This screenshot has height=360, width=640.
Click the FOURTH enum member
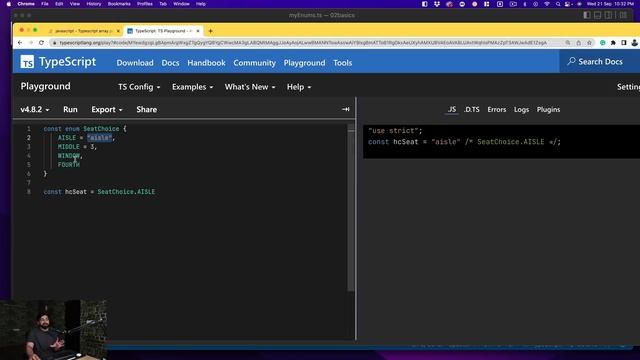[69, 164]
